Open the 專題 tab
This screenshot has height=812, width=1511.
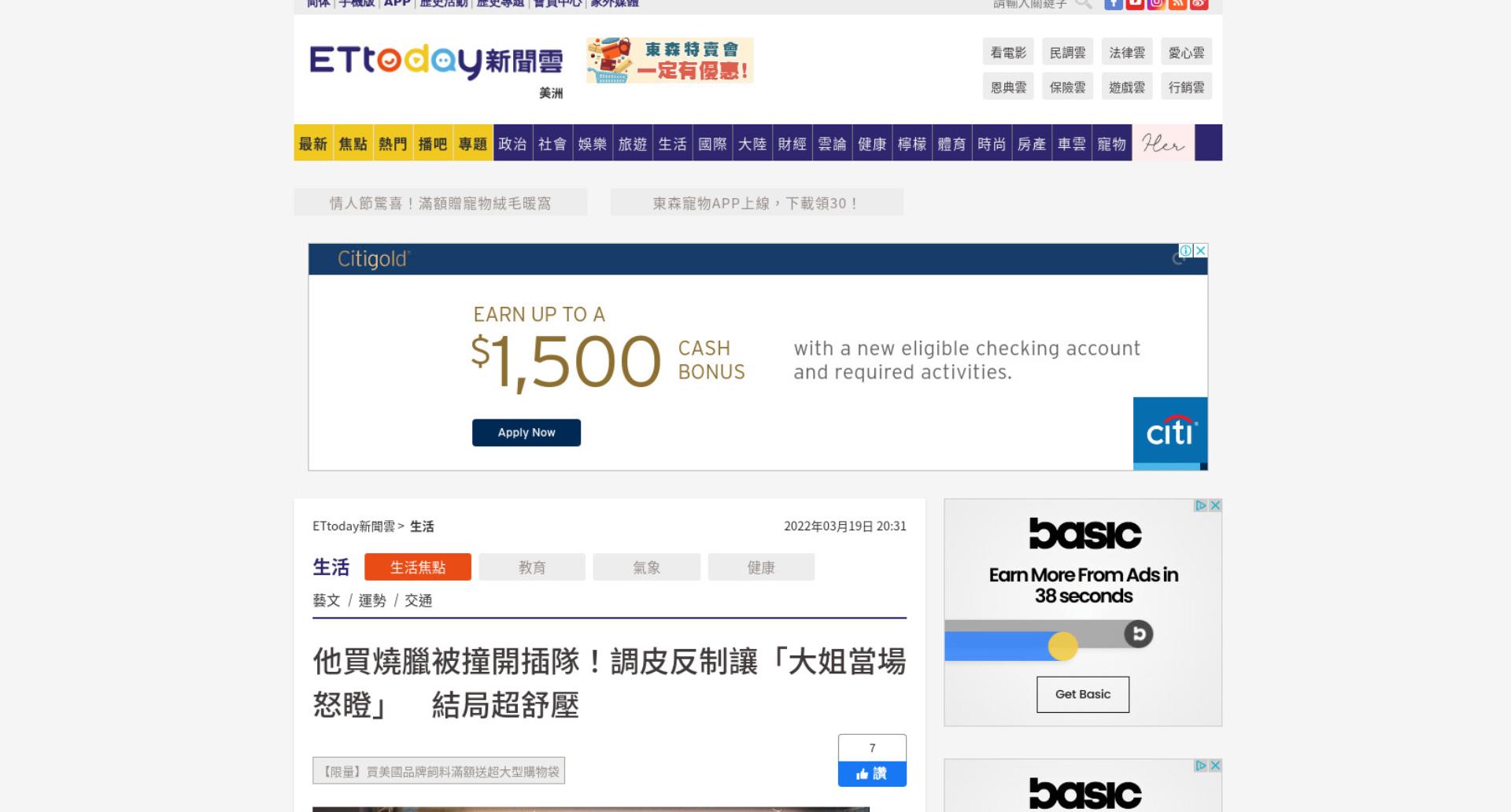tap(473, 143)
